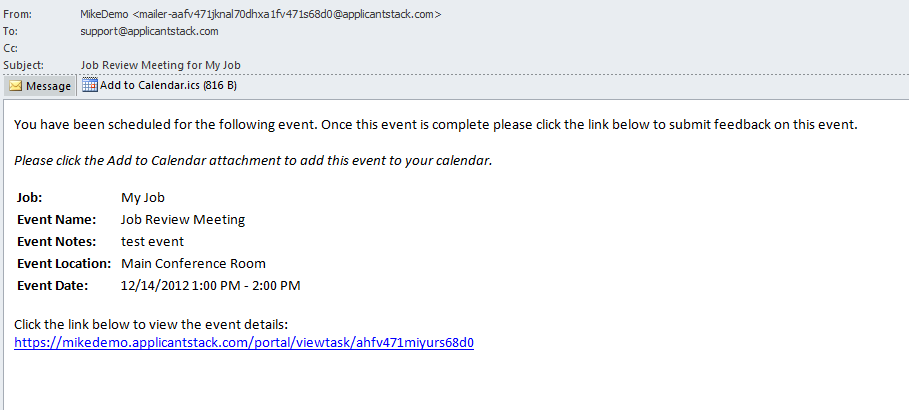Click the empty Cc field label
The image size is (909, 410).
click(x=11, y=48)
